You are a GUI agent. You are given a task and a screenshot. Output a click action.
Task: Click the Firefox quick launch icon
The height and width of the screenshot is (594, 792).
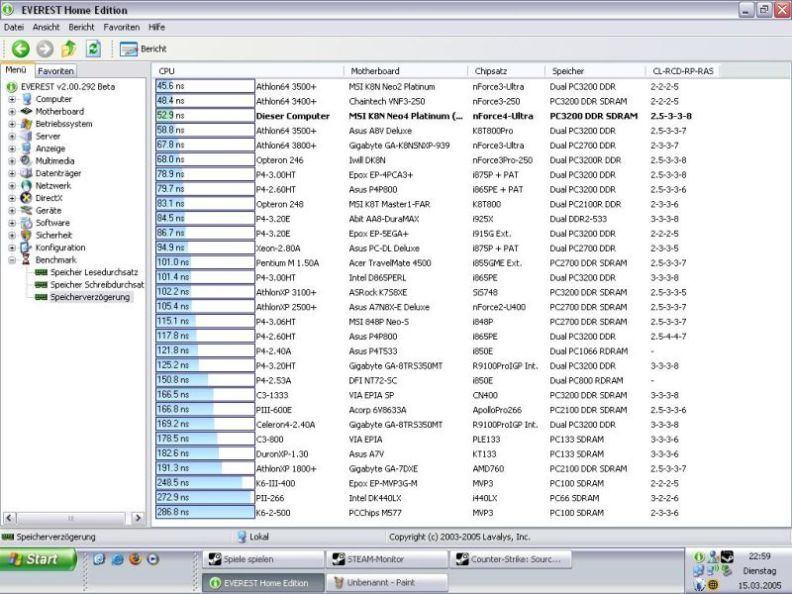(135, 559)
